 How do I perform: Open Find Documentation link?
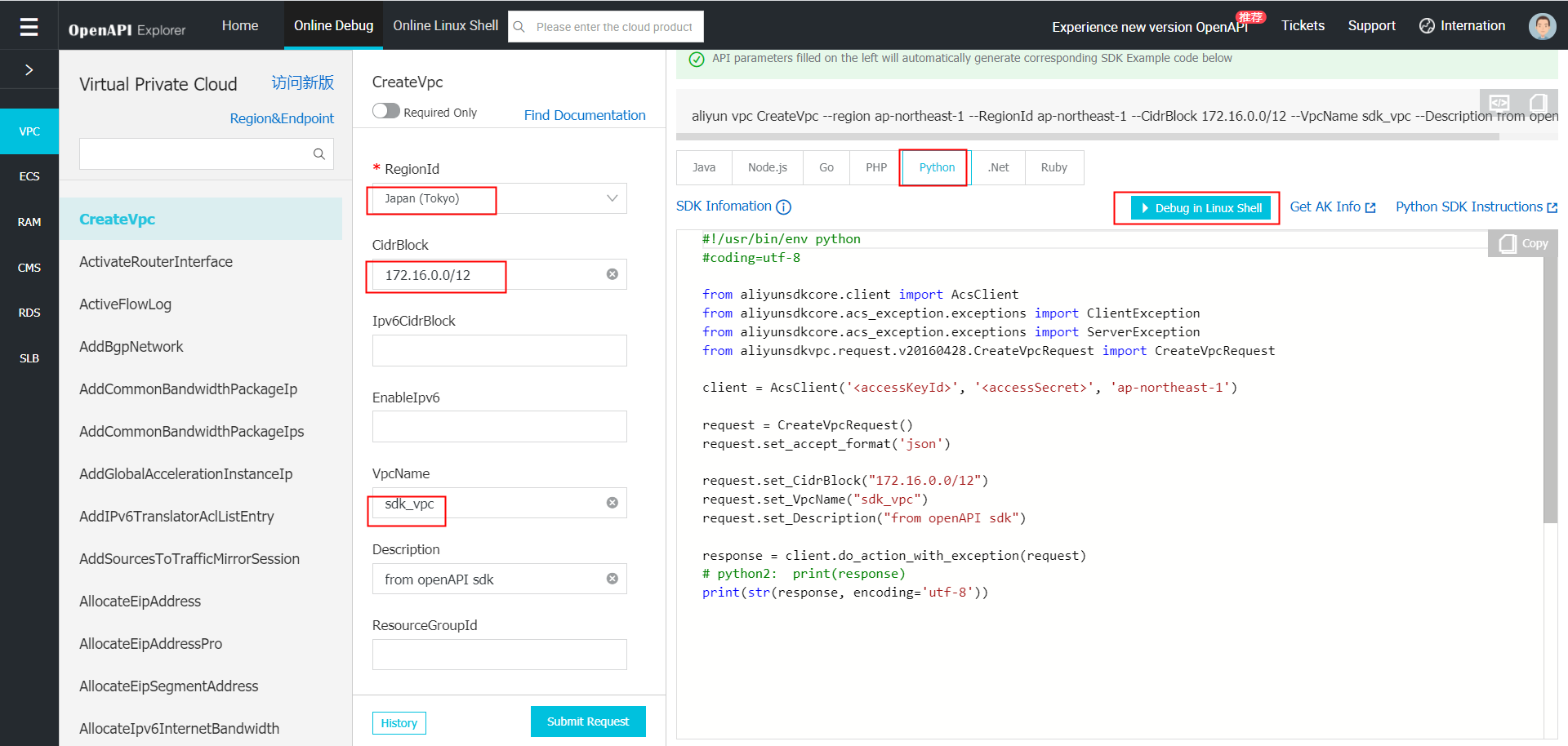pyautogui.click(x=585, y=115)
